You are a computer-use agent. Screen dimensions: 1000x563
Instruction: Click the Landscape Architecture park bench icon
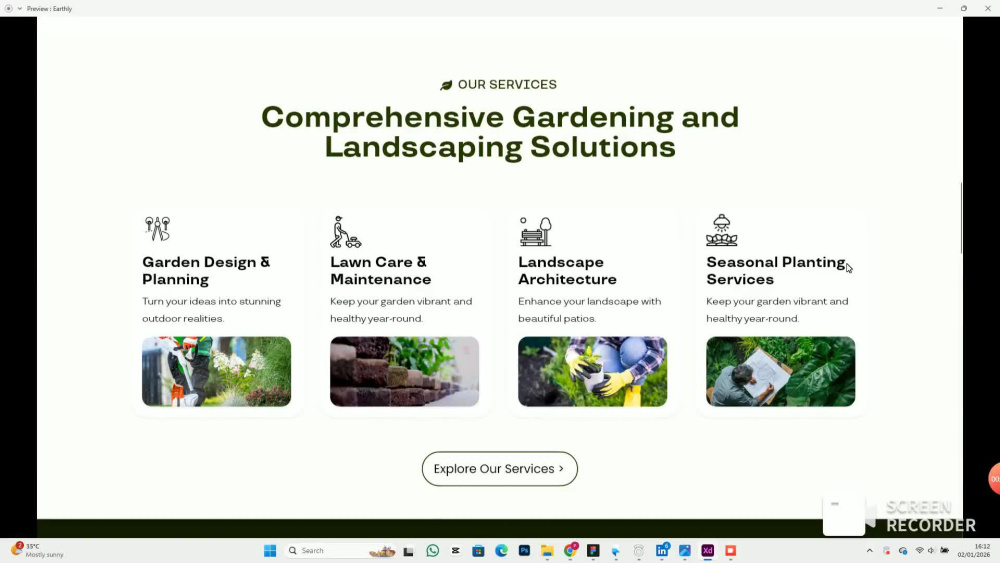[535, 231]
